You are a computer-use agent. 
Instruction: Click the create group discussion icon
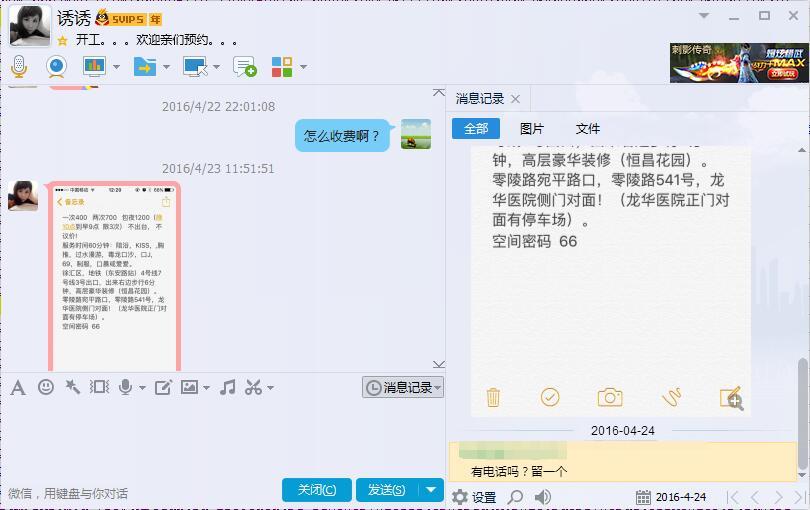(244, 67)
